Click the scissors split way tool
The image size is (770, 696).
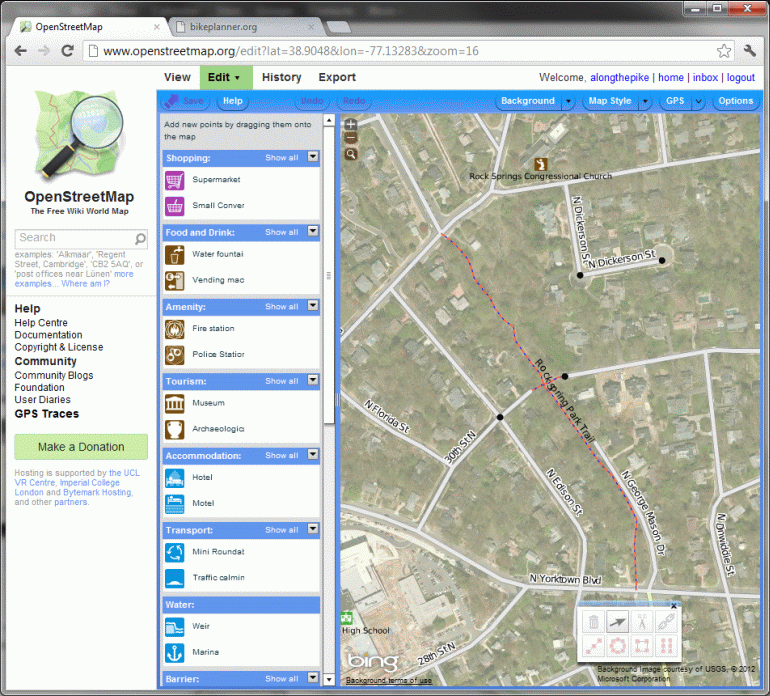(x=641, y=622)
